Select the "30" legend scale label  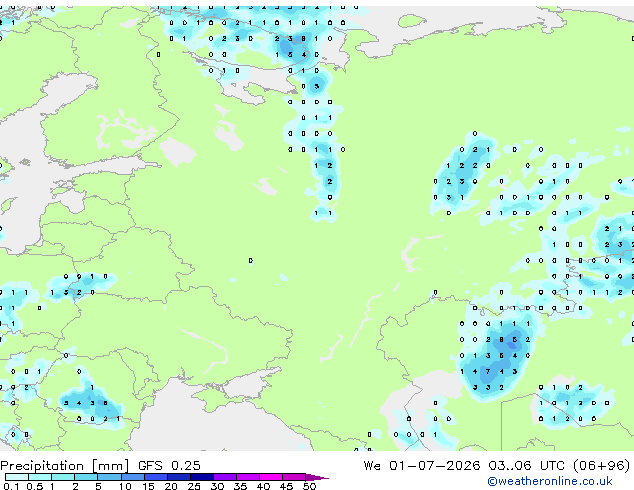click(x=217, y=486)
